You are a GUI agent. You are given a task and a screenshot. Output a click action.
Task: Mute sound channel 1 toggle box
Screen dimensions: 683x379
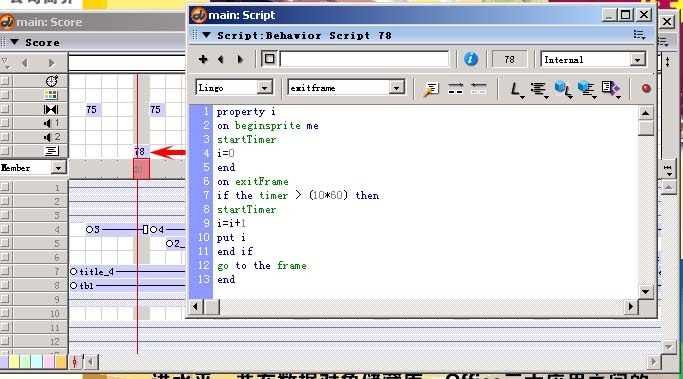(5, 123)
